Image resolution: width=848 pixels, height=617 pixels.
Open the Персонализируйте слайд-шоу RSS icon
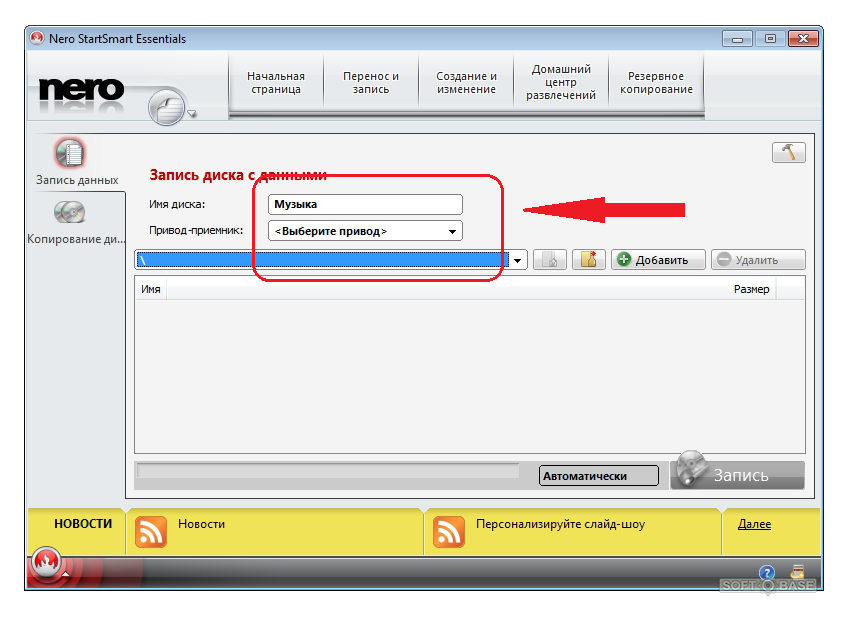click(449, 532)
